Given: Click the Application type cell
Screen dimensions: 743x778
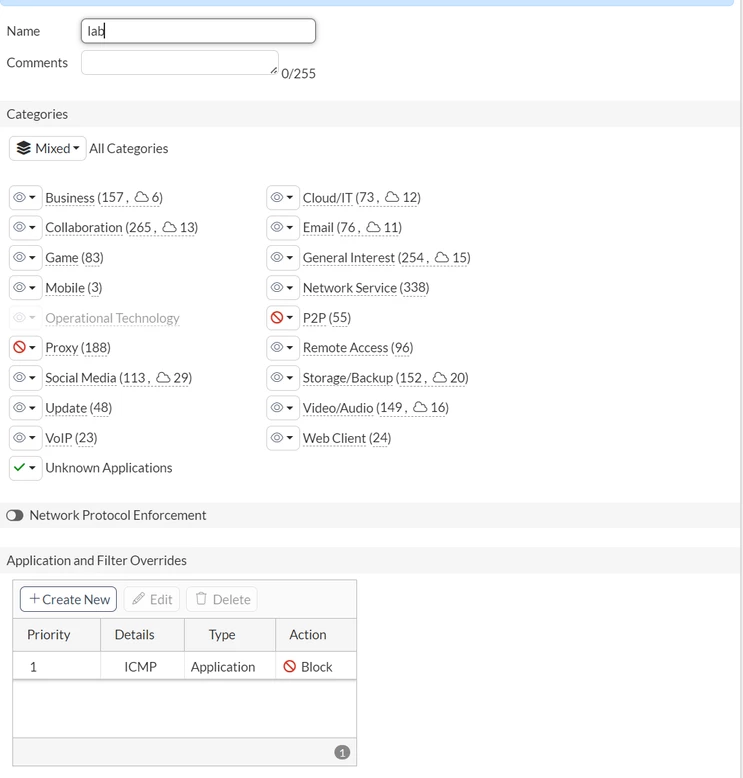Looking at the screenshot, I should (x=230, y=666).
